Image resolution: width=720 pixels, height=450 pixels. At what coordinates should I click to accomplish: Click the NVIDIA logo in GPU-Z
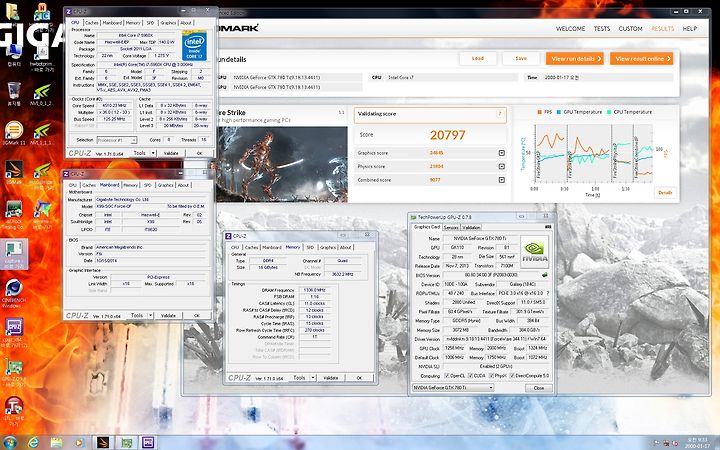534,252
